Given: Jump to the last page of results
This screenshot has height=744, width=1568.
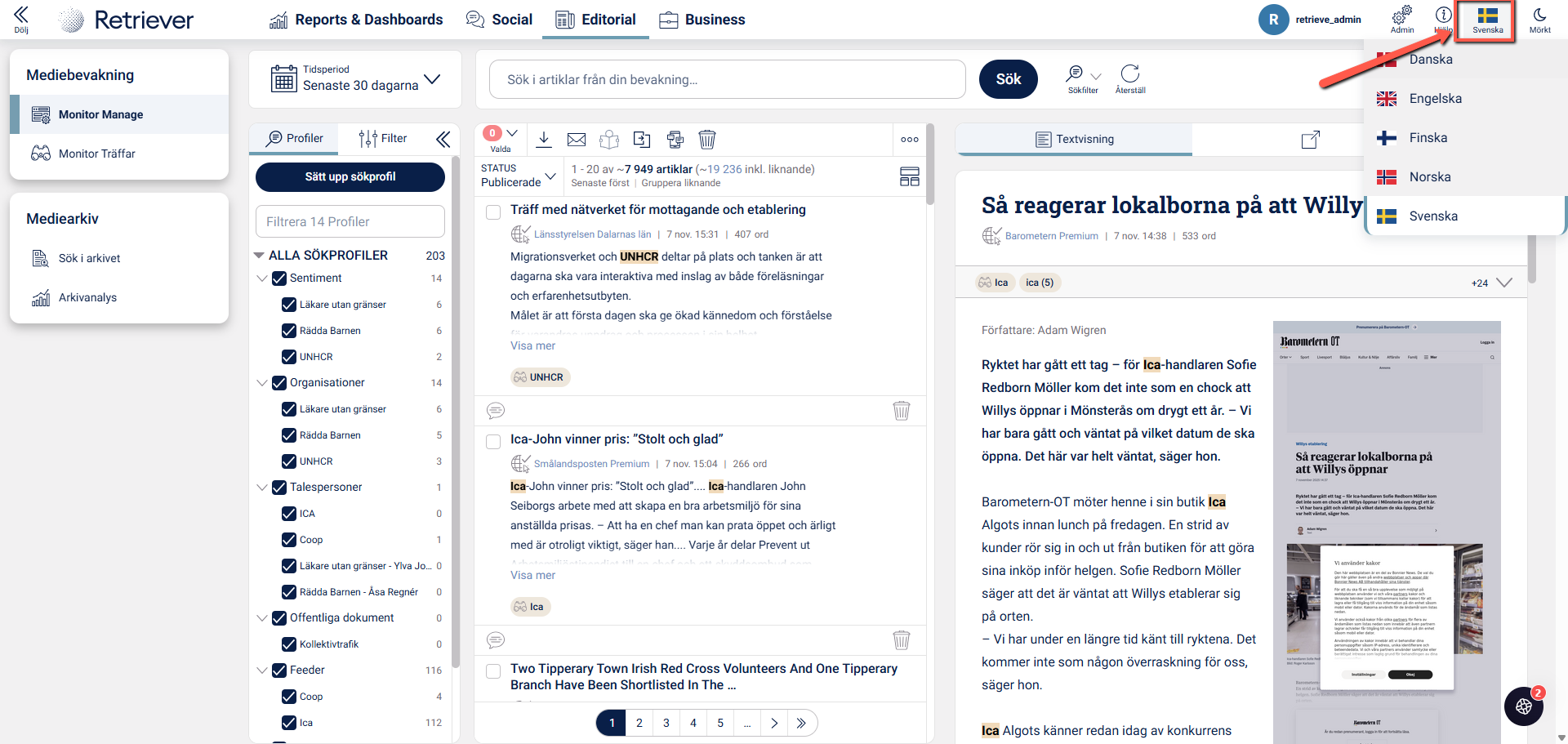Looking at the screenshot, I should click(x=801, y=723).
